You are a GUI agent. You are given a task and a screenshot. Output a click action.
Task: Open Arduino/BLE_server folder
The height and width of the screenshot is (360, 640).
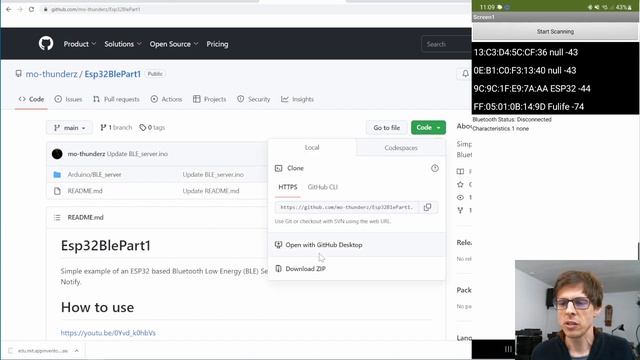point(94,174)
